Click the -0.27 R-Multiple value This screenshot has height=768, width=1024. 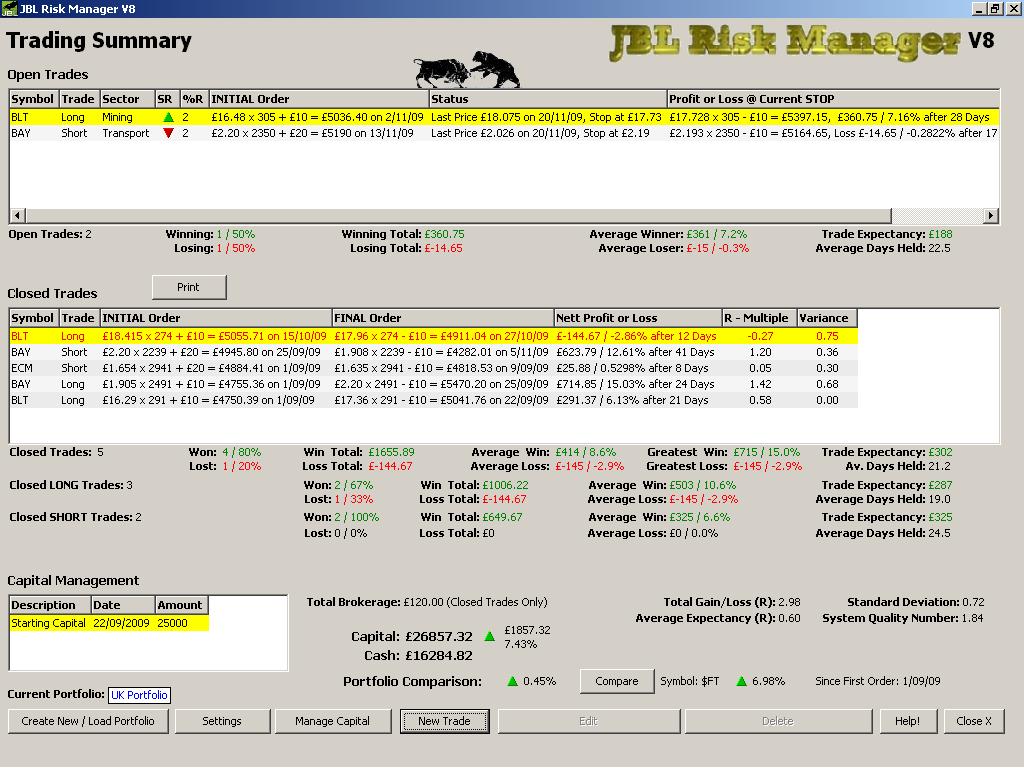pyautogui.click(x=760, y=336)
